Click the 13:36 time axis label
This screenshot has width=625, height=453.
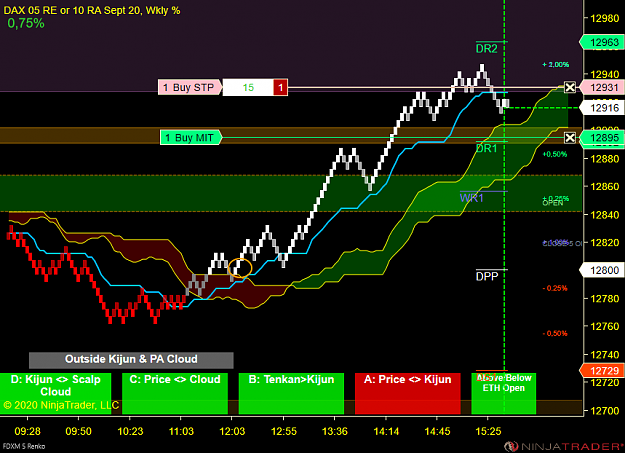pos(334,431)
